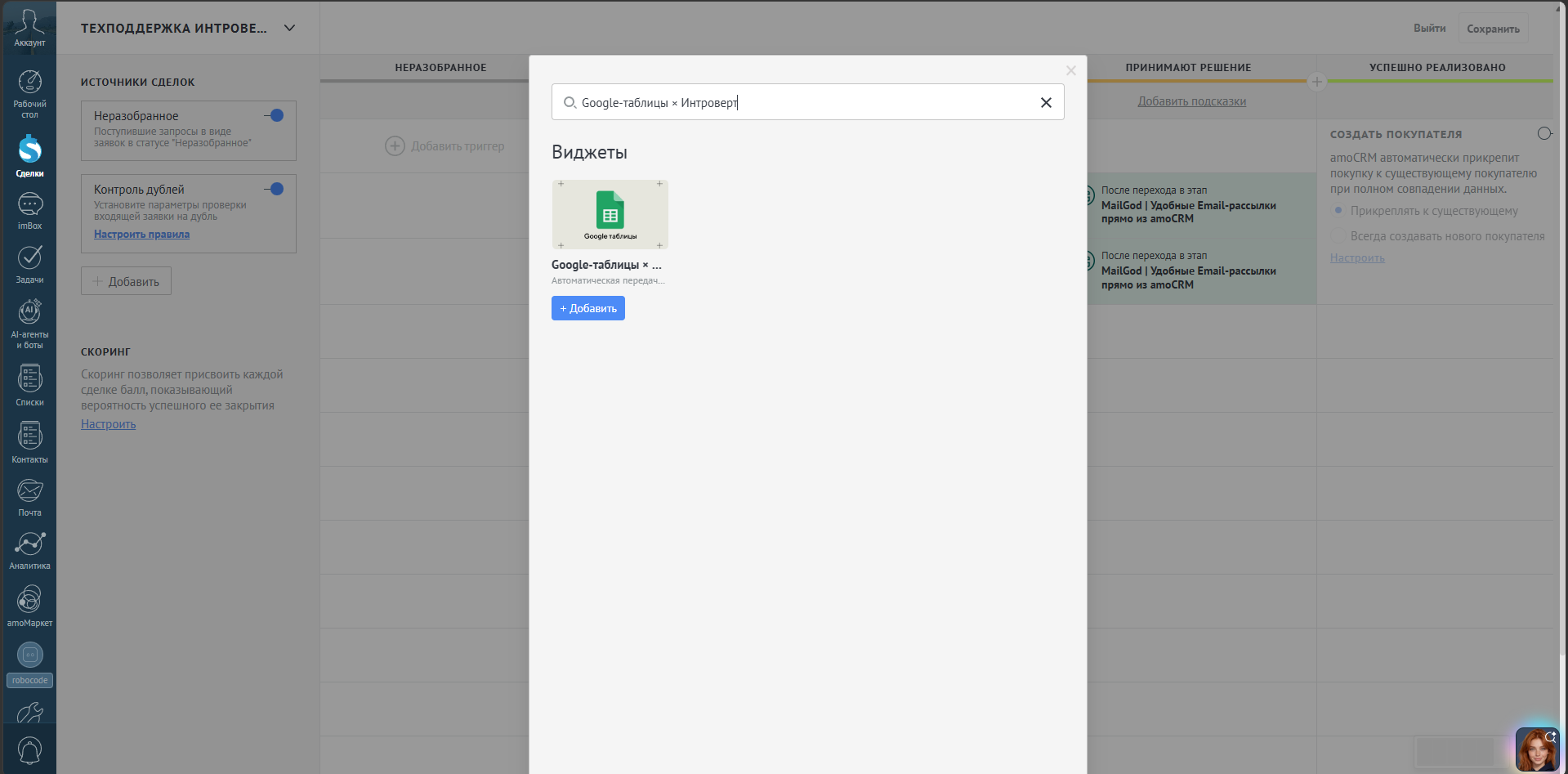The width and height of the screenshot is (1568, 774).
Task: Toggle the Неразобранное source switch
Action: (275, 115)
